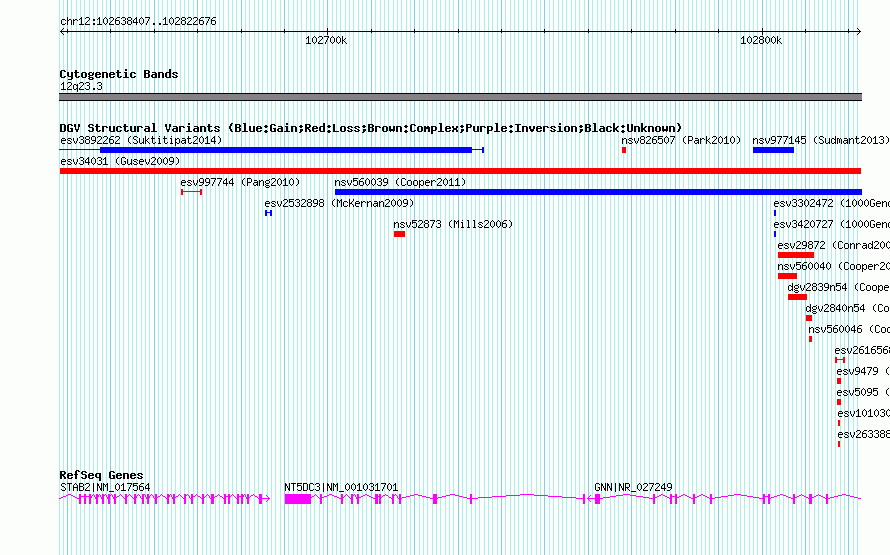This screenshot has width=890, height=555.
Task: Click the Cytogenetic Bands track title
Action: [x=119, y=74]
